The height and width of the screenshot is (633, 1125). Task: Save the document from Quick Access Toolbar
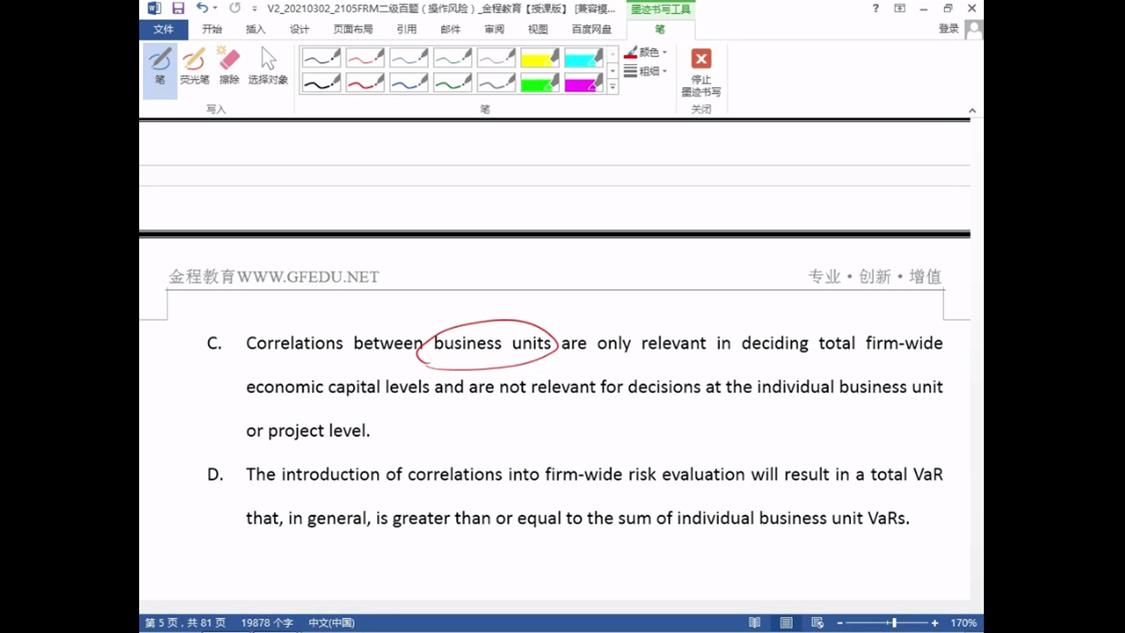click(178, 8)
